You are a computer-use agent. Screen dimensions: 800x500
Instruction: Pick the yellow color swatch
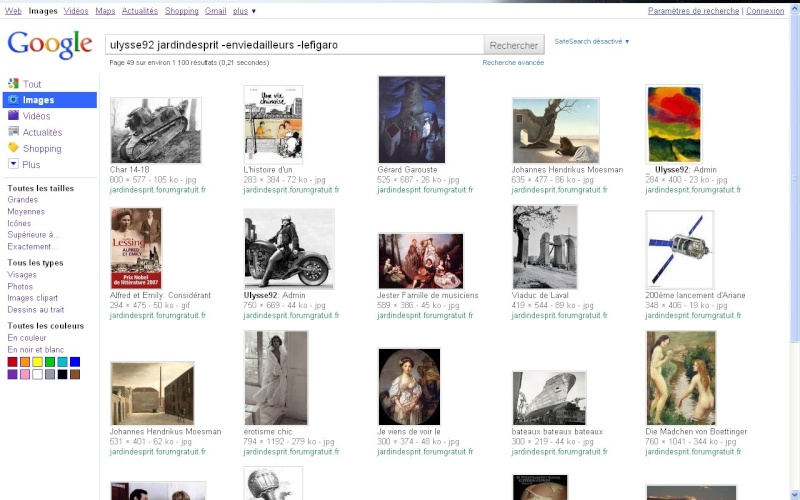[x=37, y=362]
